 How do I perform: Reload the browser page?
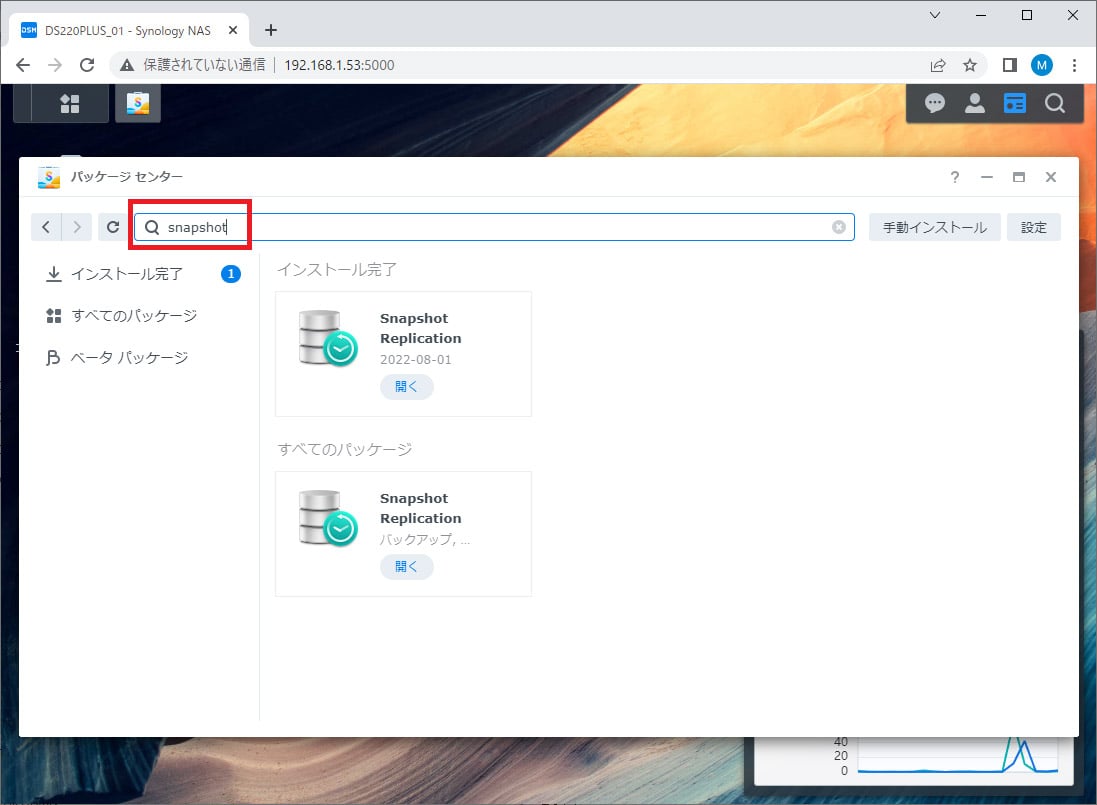coord(87,65)
